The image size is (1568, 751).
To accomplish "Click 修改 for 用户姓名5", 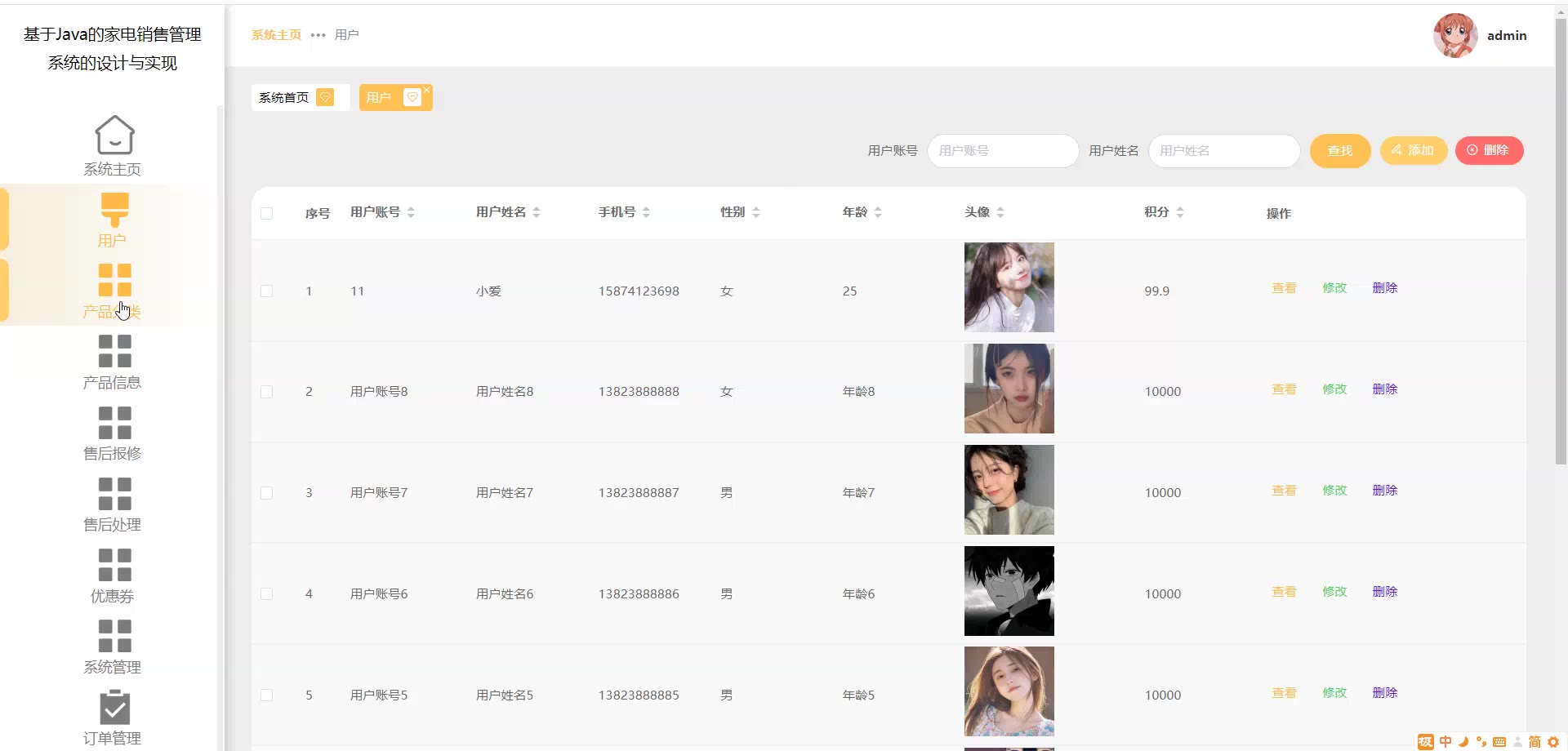I will click(x=1334, y=693).
